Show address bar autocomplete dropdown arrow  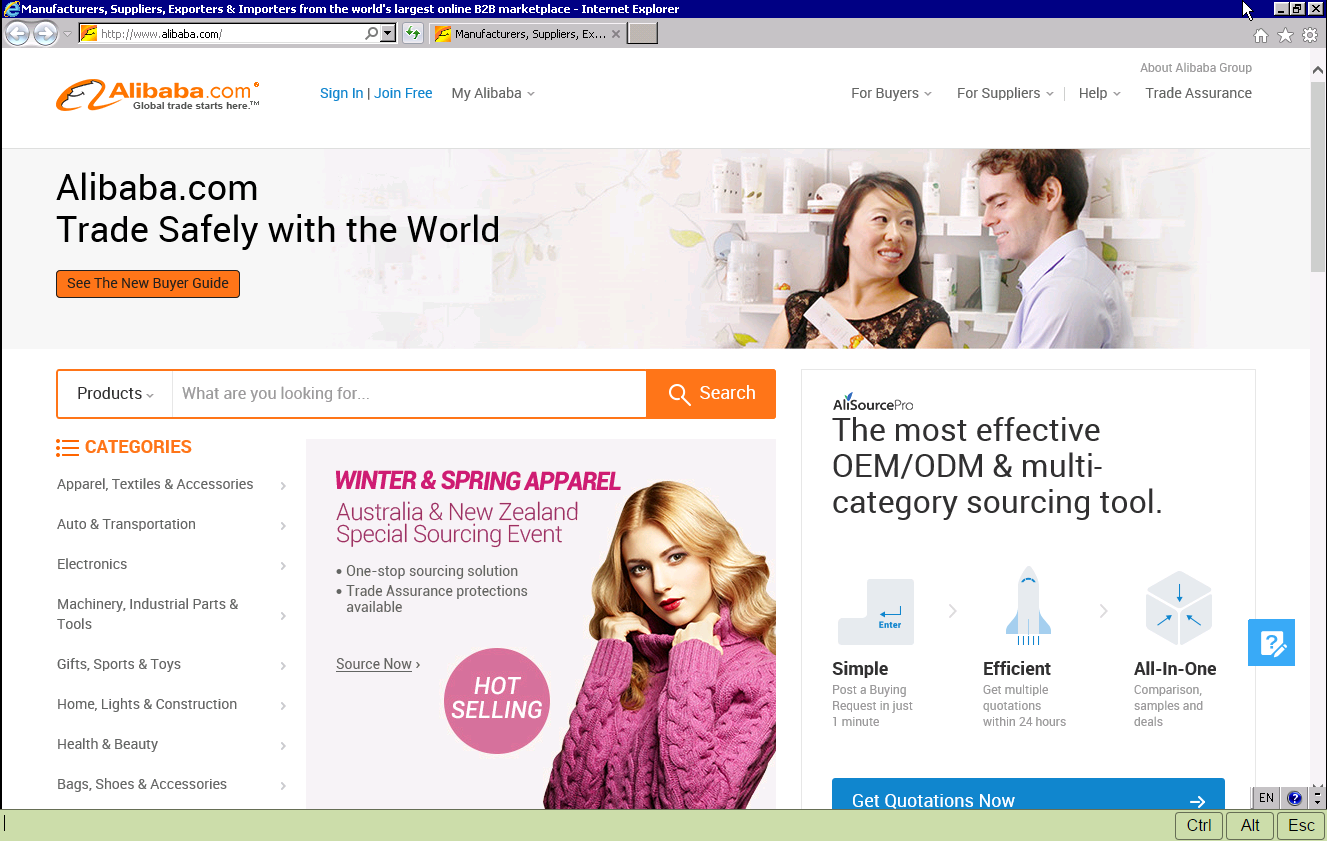388,34
